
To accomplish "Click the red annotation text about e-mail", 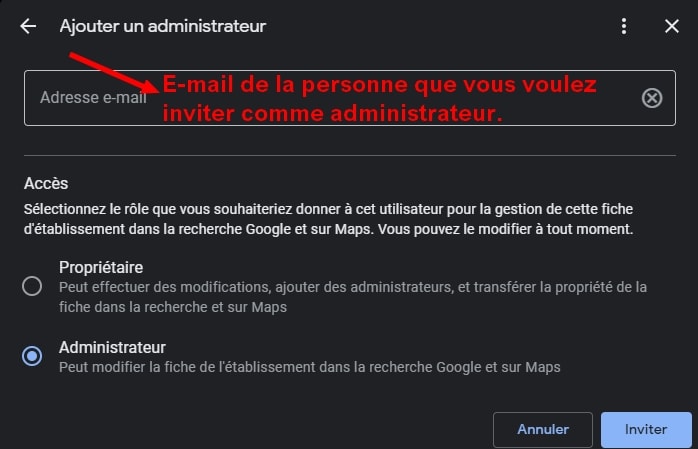I will 379,99.
